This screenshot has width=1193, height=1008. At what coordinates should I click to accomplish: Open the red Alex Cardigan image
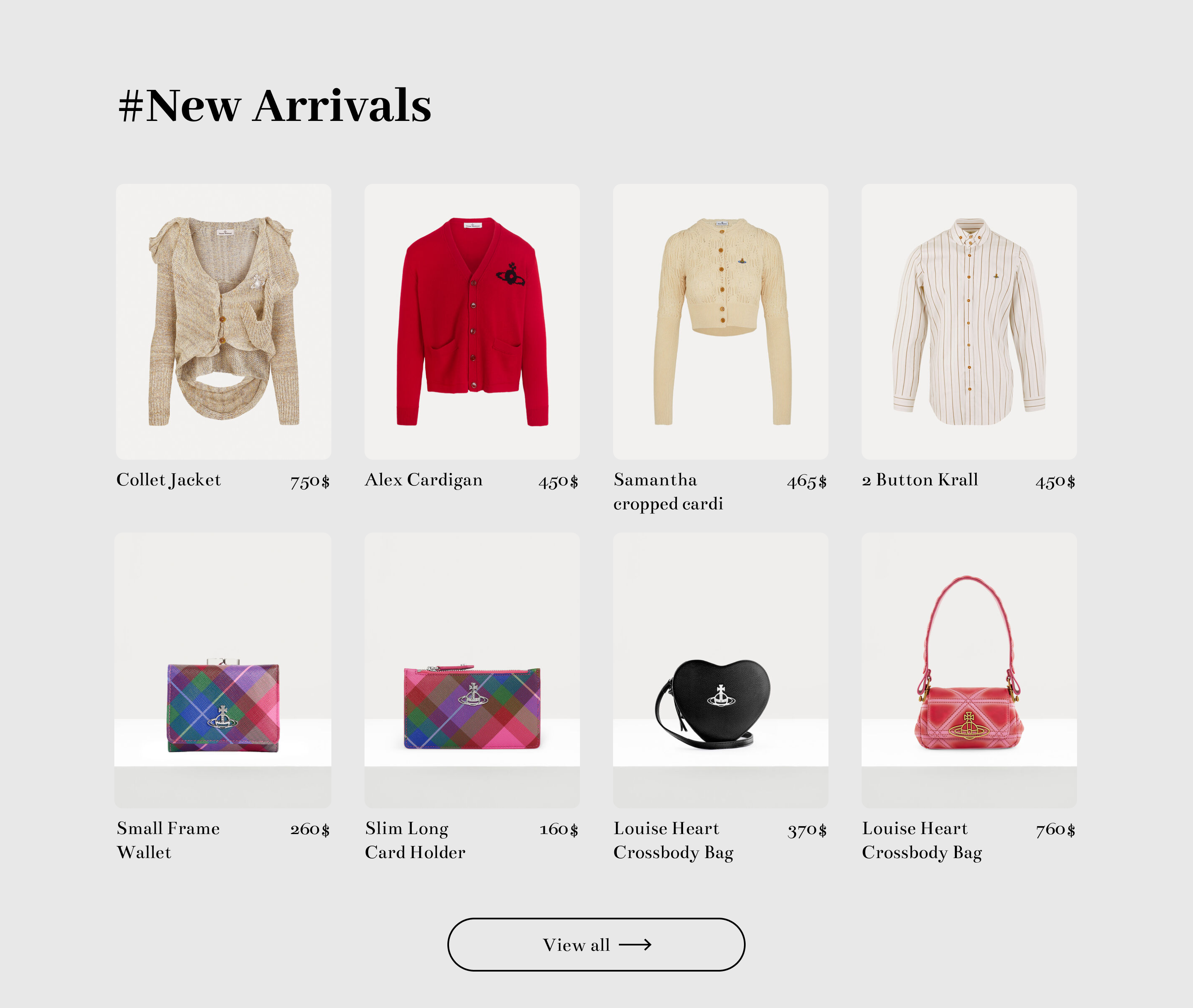(472, 322)
